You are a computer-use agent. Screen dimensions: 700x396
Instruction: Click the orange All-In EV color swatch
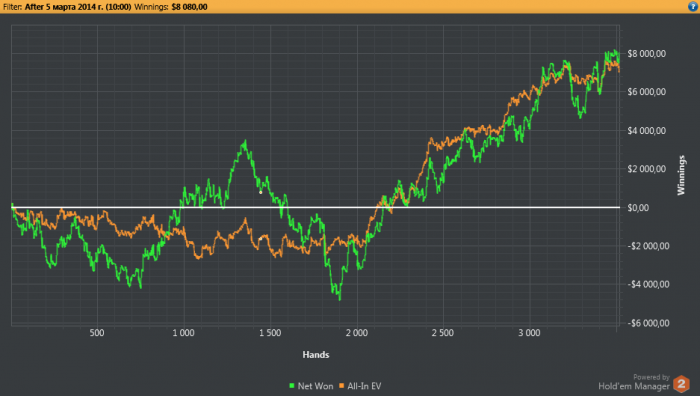pyautogui.click(x=342, y=386)
